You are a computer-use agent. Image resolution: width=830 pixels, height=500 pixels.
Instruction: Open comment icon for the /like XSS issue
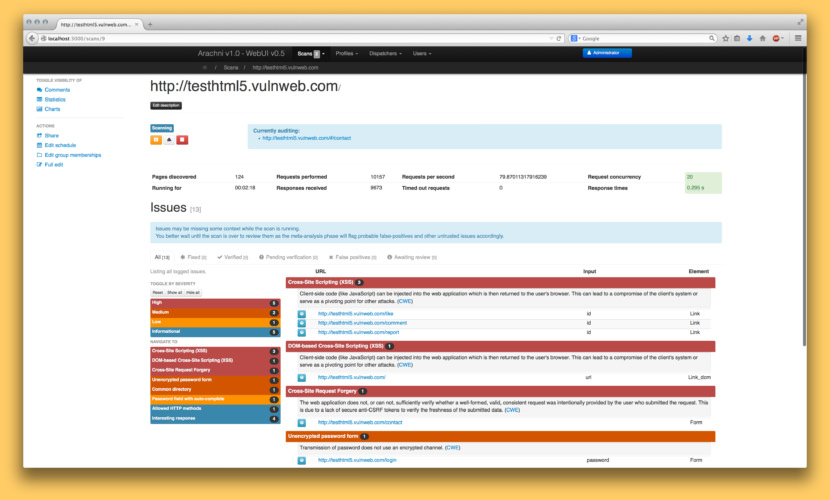click(x=301, y=314)
